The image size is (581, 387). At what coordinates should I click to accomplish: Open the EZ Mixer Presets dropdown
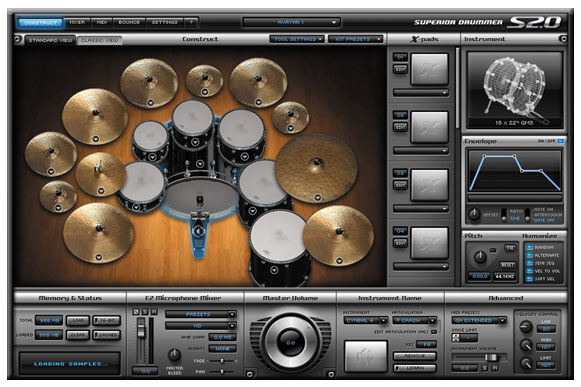tap(200, 314)
